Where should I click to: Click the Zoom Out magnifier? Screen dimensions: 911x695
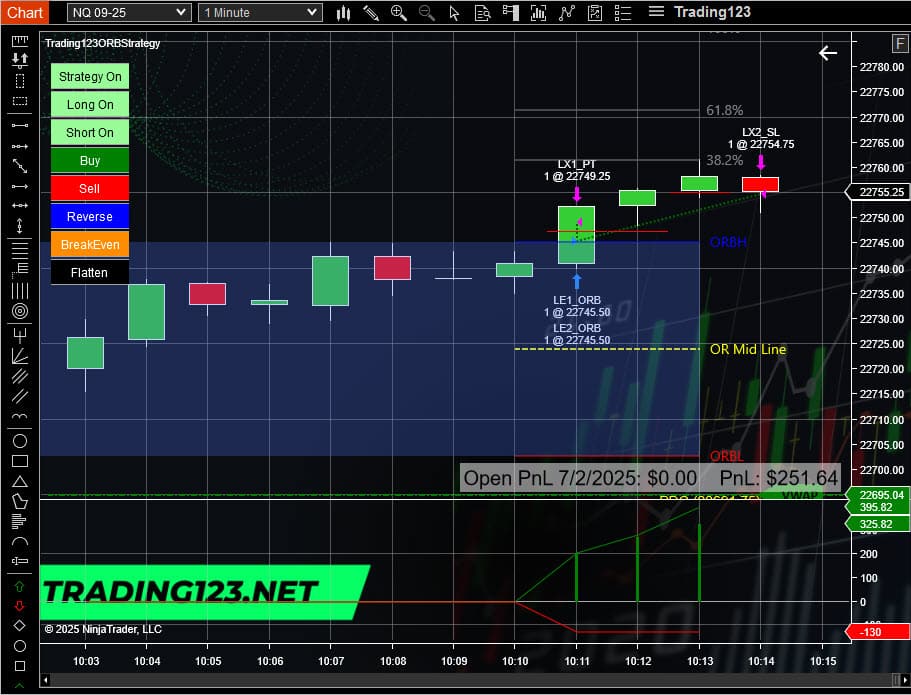pyautogui.click(x=427, y=13)
